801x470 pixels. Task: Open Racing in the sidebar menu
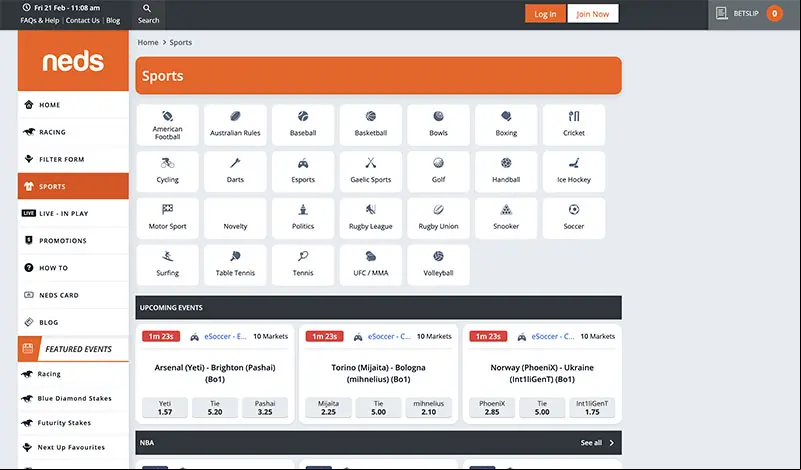(x=73, y=132)
